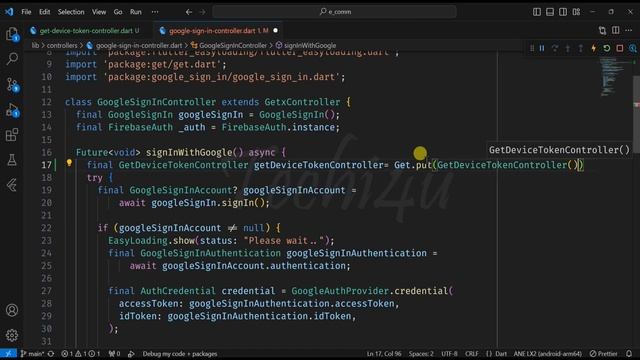Toggle the primary side bar layout
This screenshot has width=640, height=360.
(x=537, y=12)
